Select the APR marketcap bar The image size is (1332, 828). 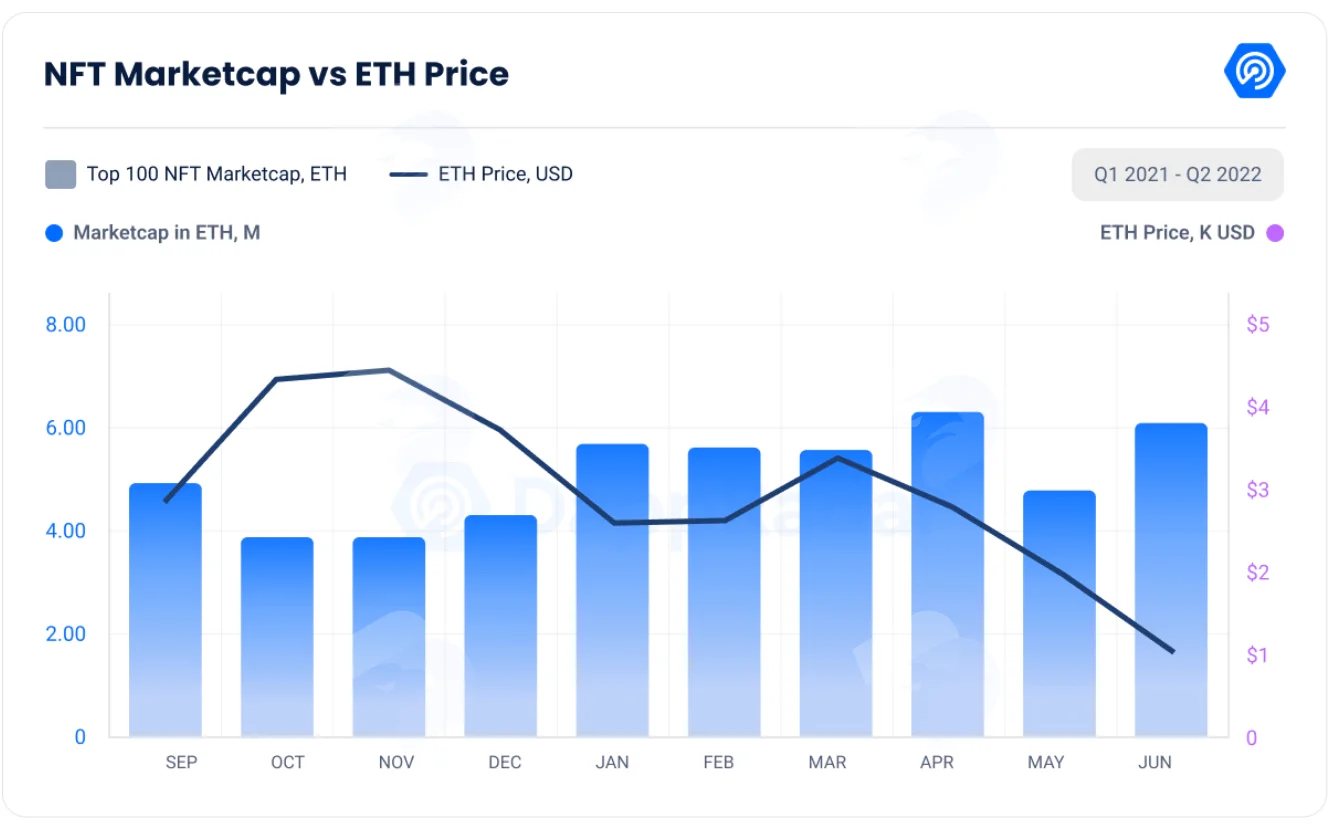pyautogui.click(x=947, y=575)
